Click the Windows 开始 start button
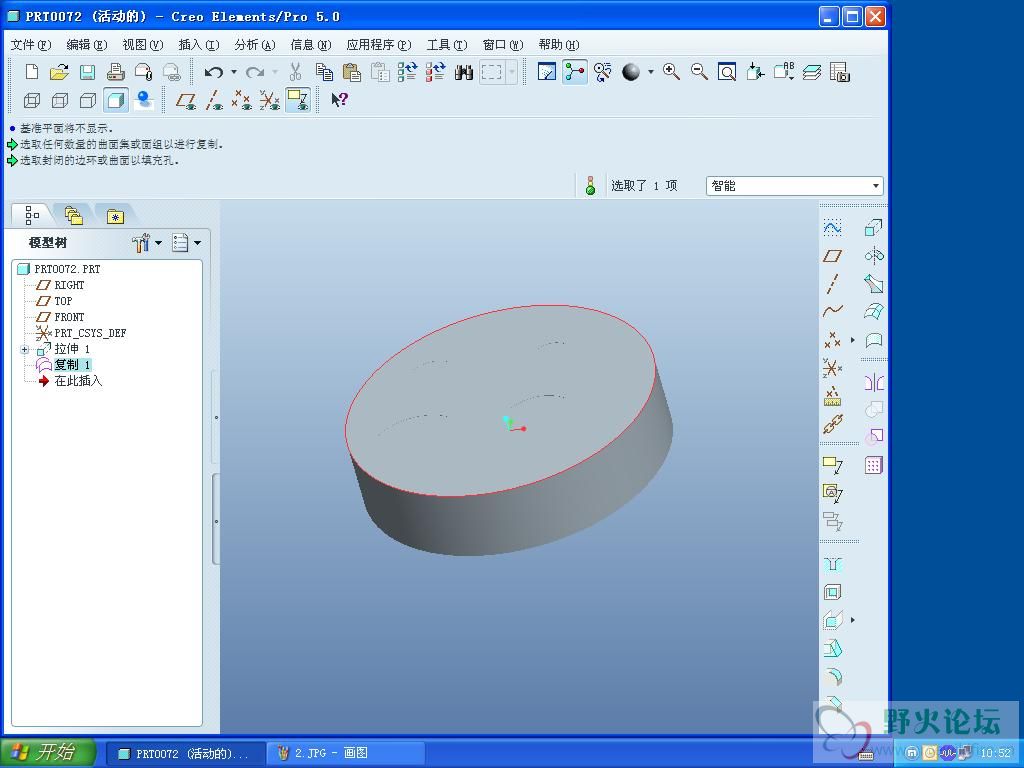1024x768 pixels. pos(49,752)
